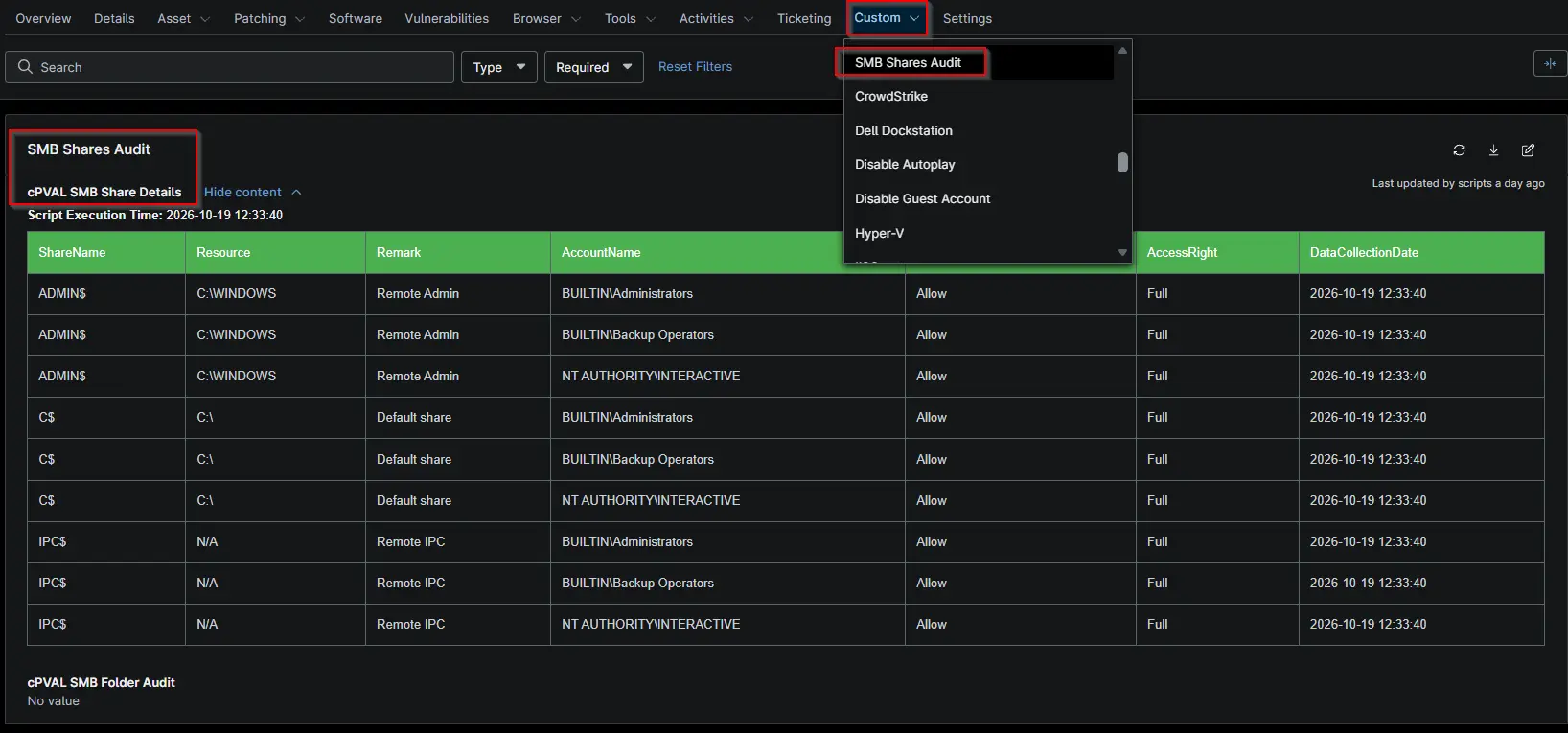Open the Vulnerabilities tab
This screenshot has height=733, width=1568.
pos(447,18)
